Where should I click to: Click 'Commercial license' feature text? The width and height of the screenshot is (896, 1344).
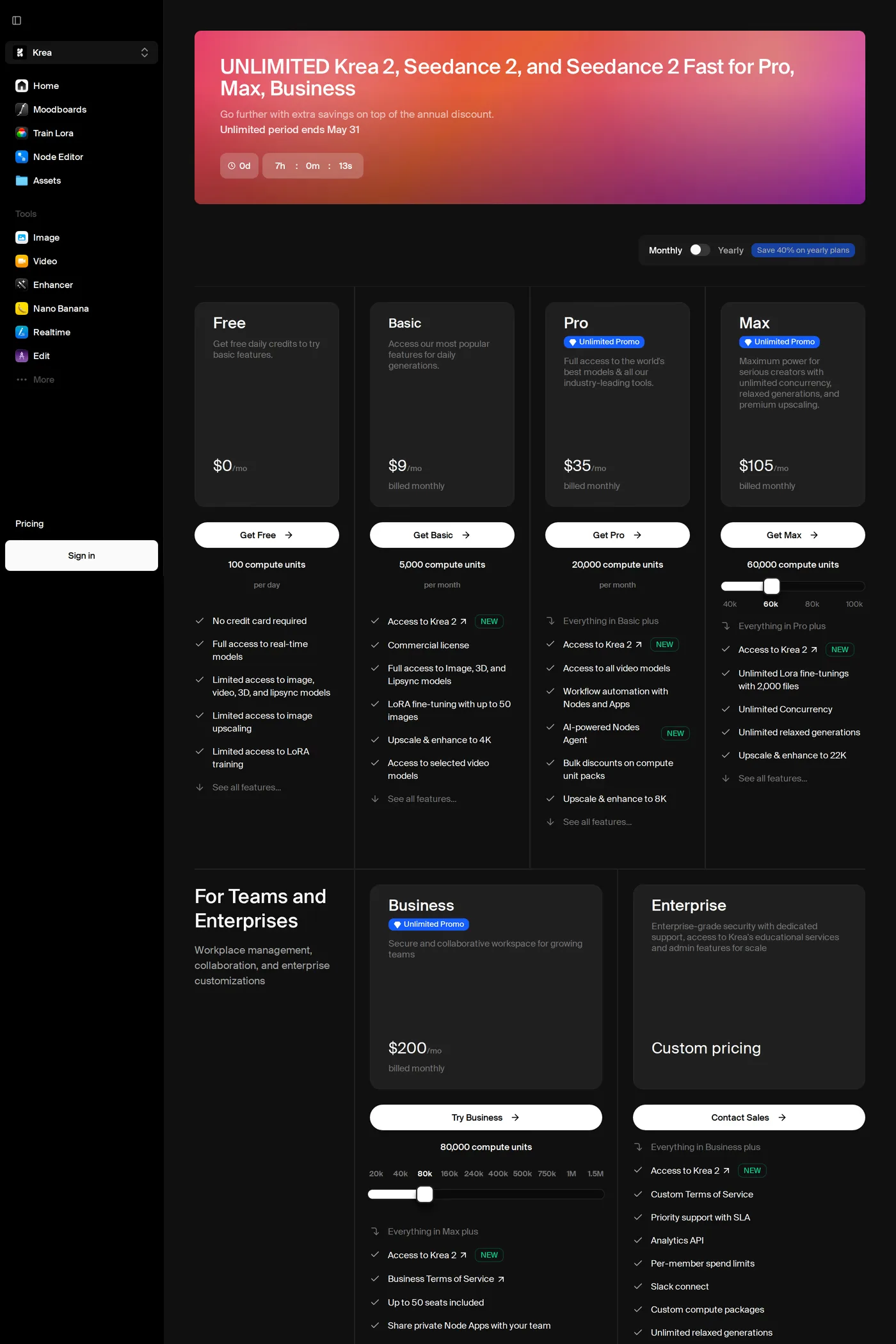(428, 645)
